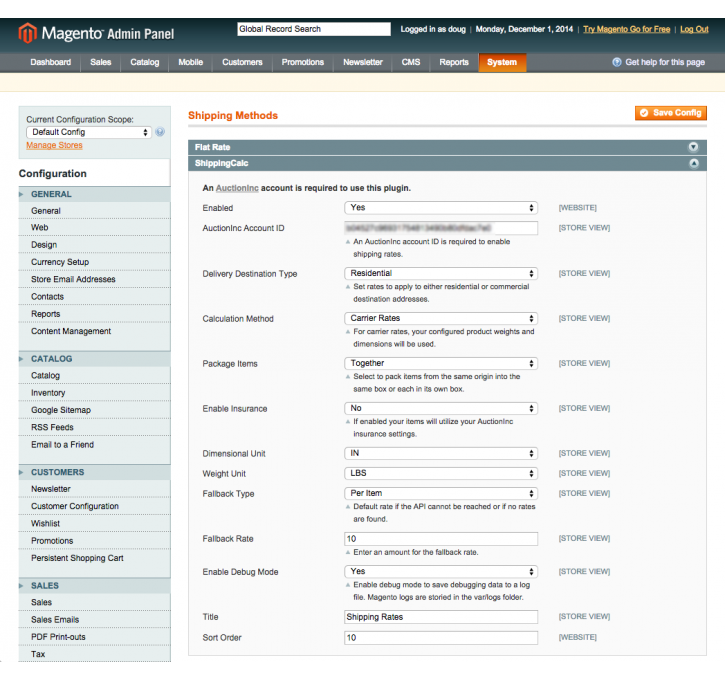Expand the Flat Rate section arrow
The width and height of the screenshot is (725, 680).
(693, 147)
